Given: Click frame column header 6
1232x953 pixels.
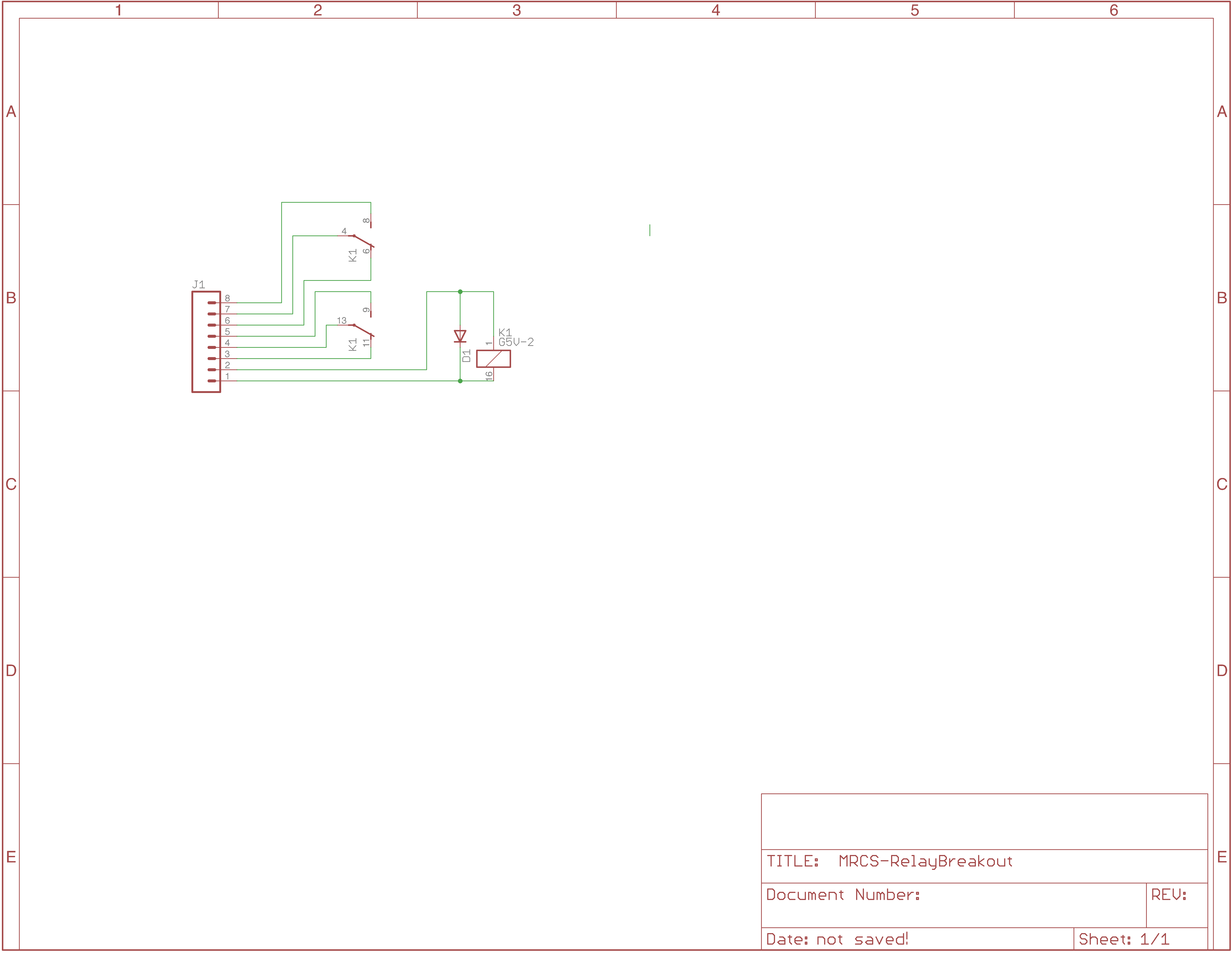Looking at the screenshot, I should (x=1114, y=10).
